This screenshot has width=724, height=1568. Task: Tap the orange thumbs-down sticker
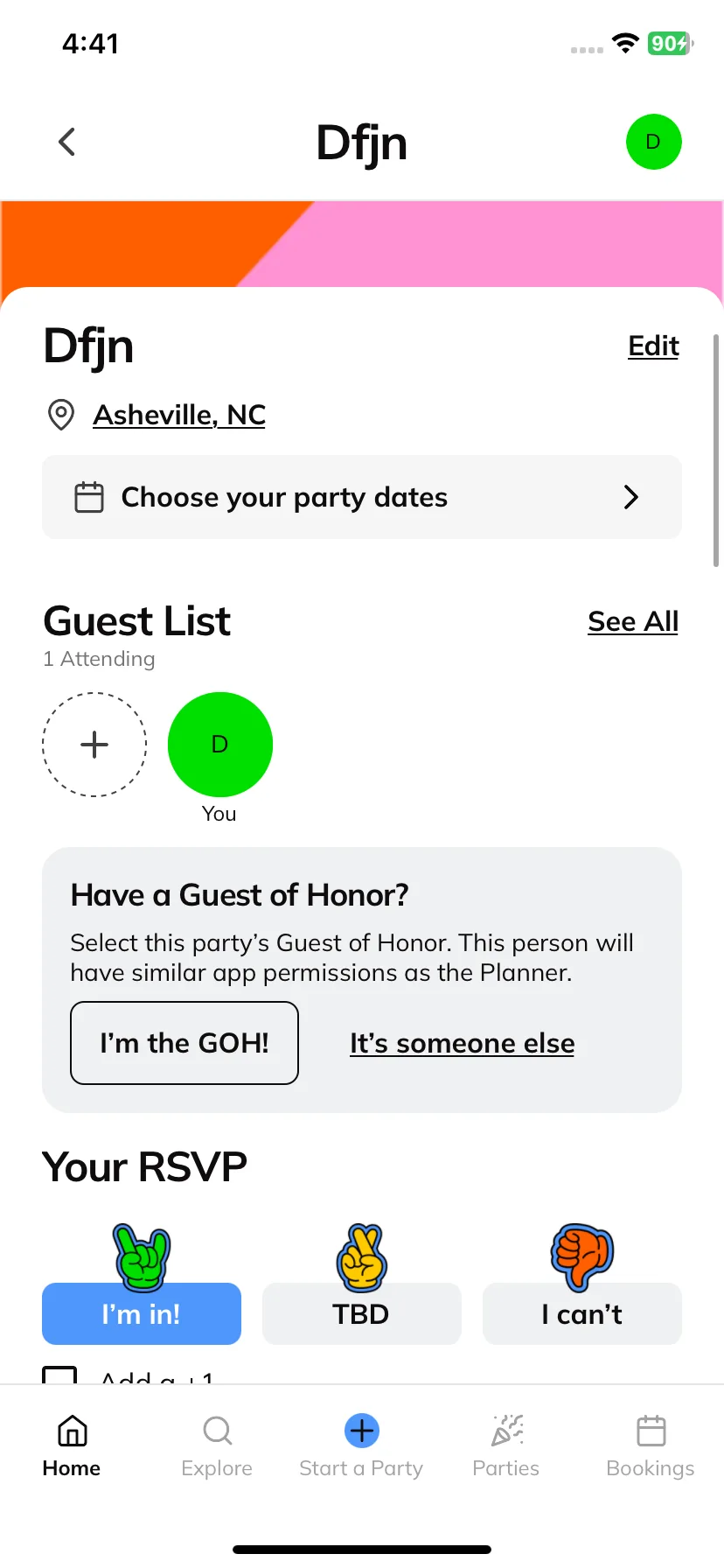(582, 1256)
